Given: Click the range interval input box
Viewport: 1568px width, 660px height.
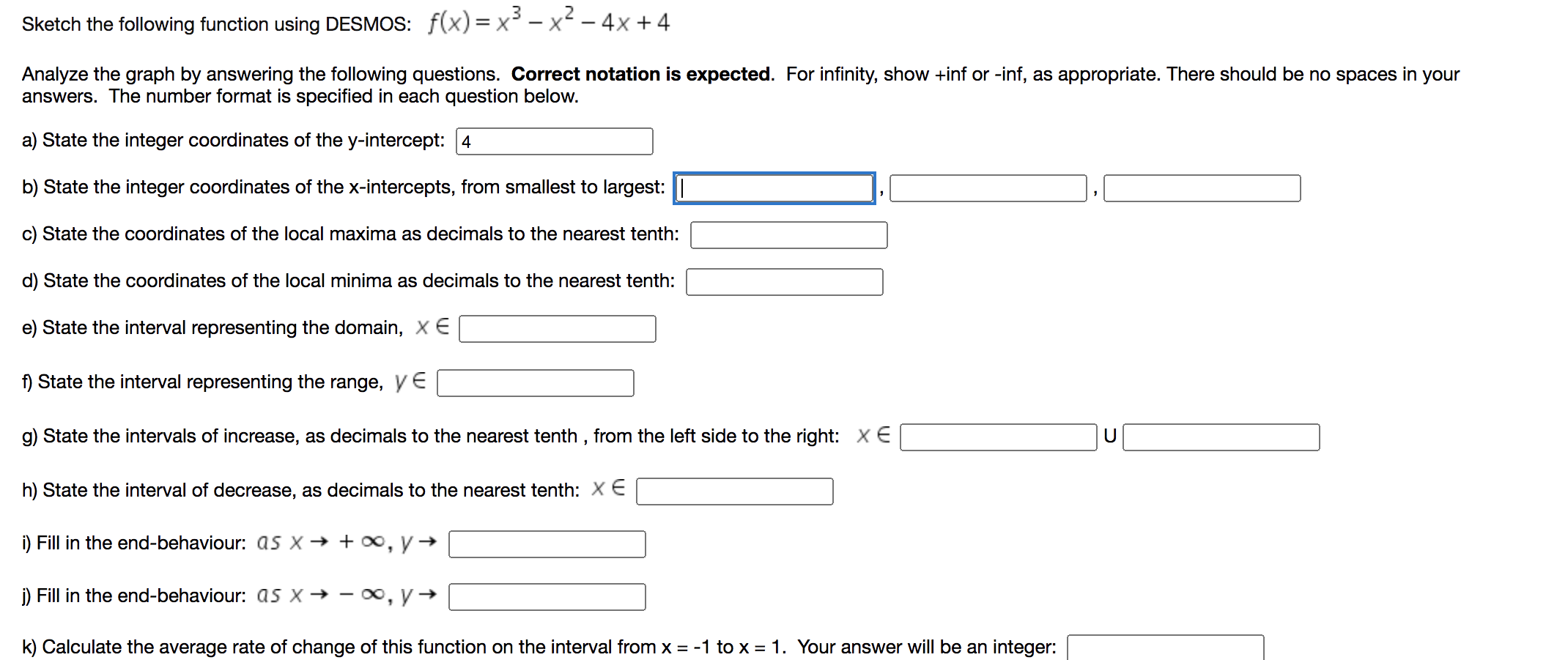Looking at the screenshot, I should tap(535, 383).
